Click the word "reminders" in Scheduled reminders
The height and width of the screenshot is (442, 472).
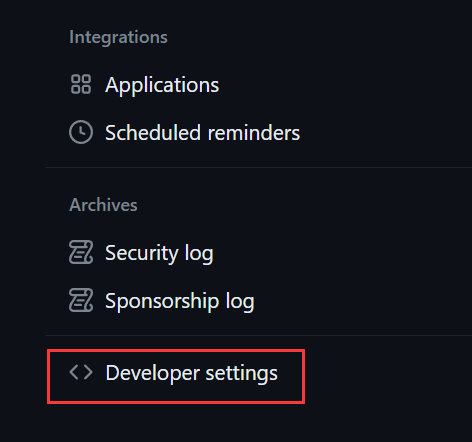click(x=254, y=133)
